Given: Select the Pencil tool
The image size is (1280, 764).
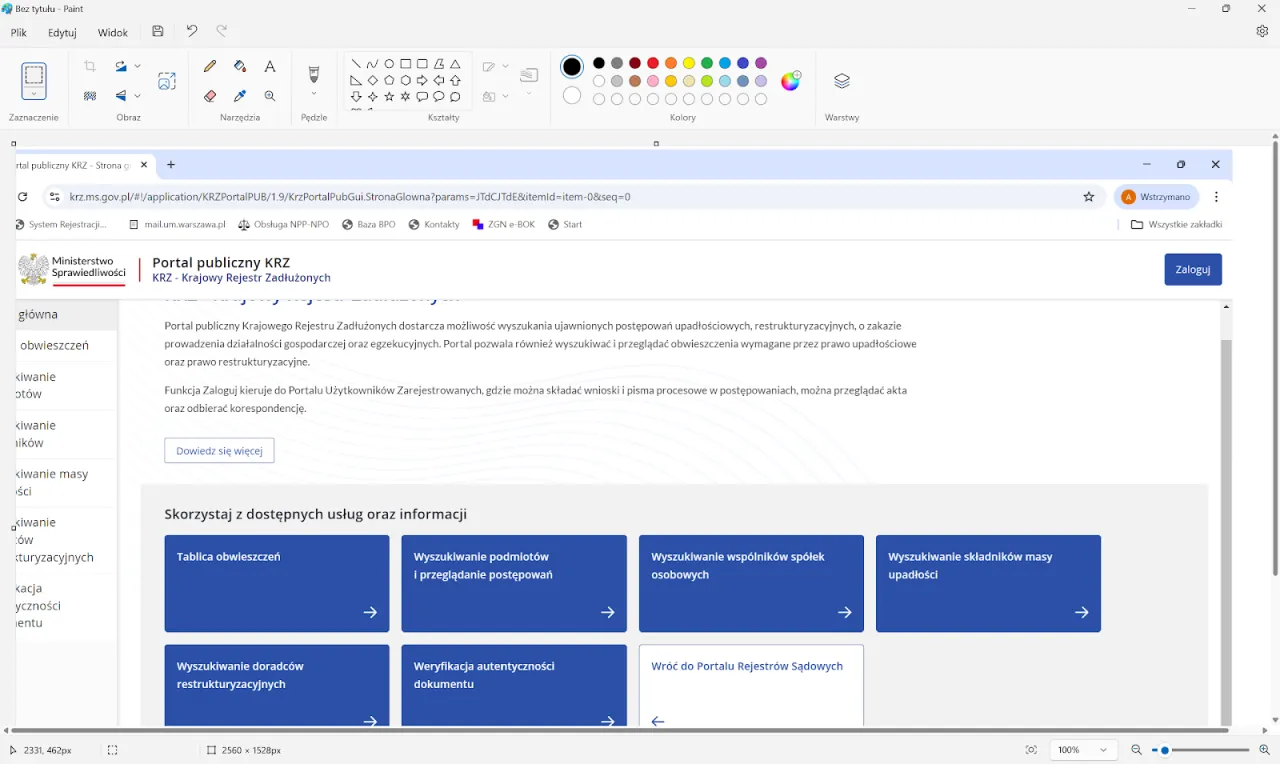Looking at the screenshot, I should tap(210, 67).
